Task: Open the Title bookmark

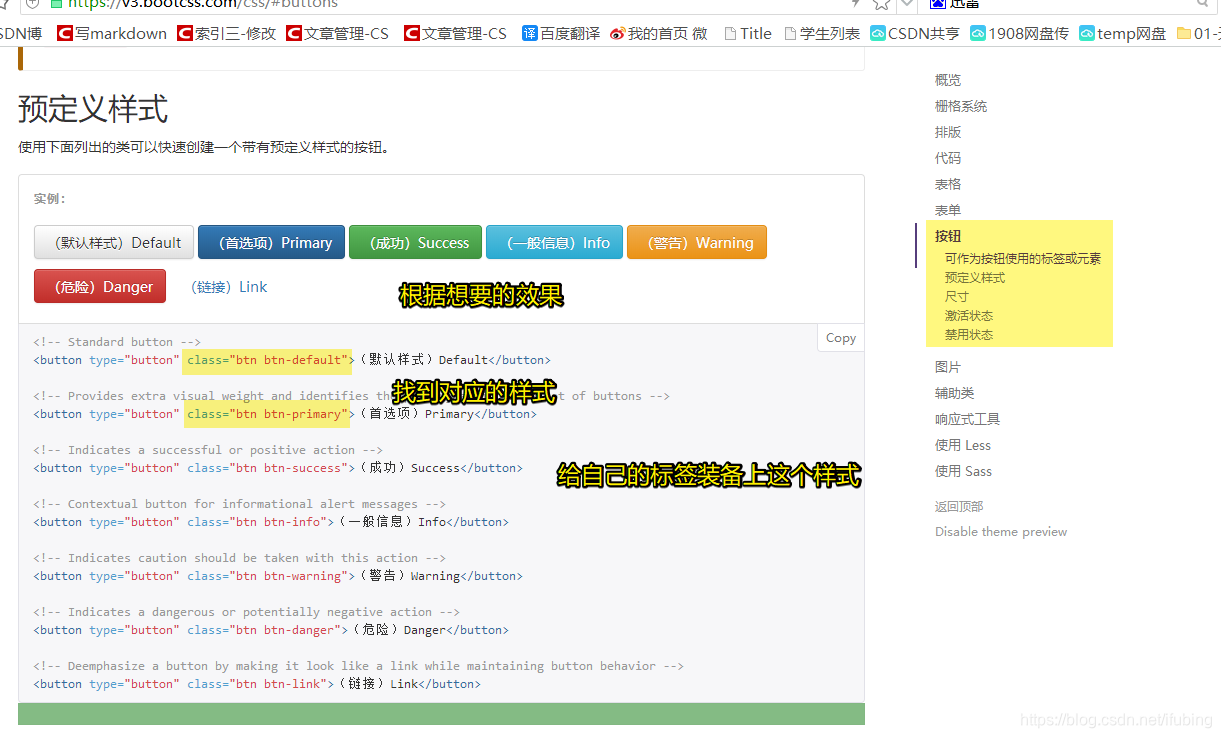Action: click(747, 33)
